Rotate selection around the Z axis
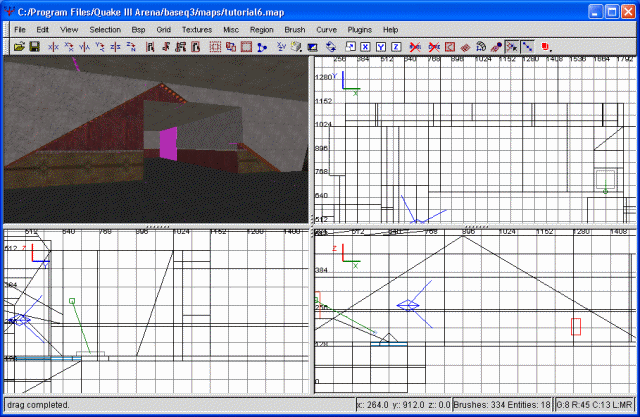Image resolution: width=640 pixels, height=417 pixels. point(131,47)
